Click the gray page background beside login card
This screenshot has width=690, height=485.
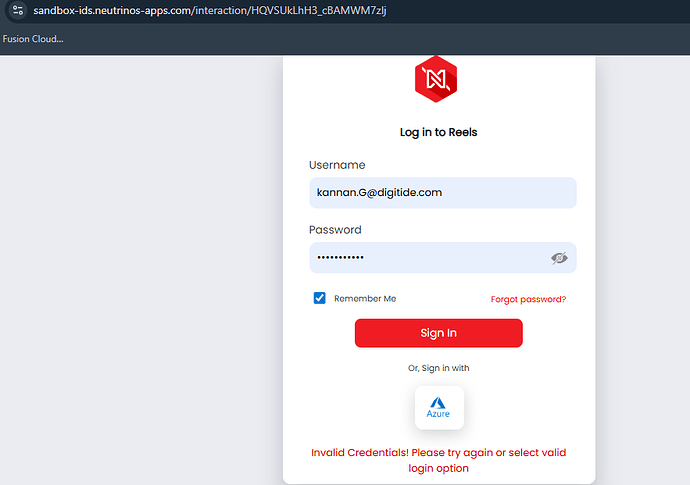[141, 264]
